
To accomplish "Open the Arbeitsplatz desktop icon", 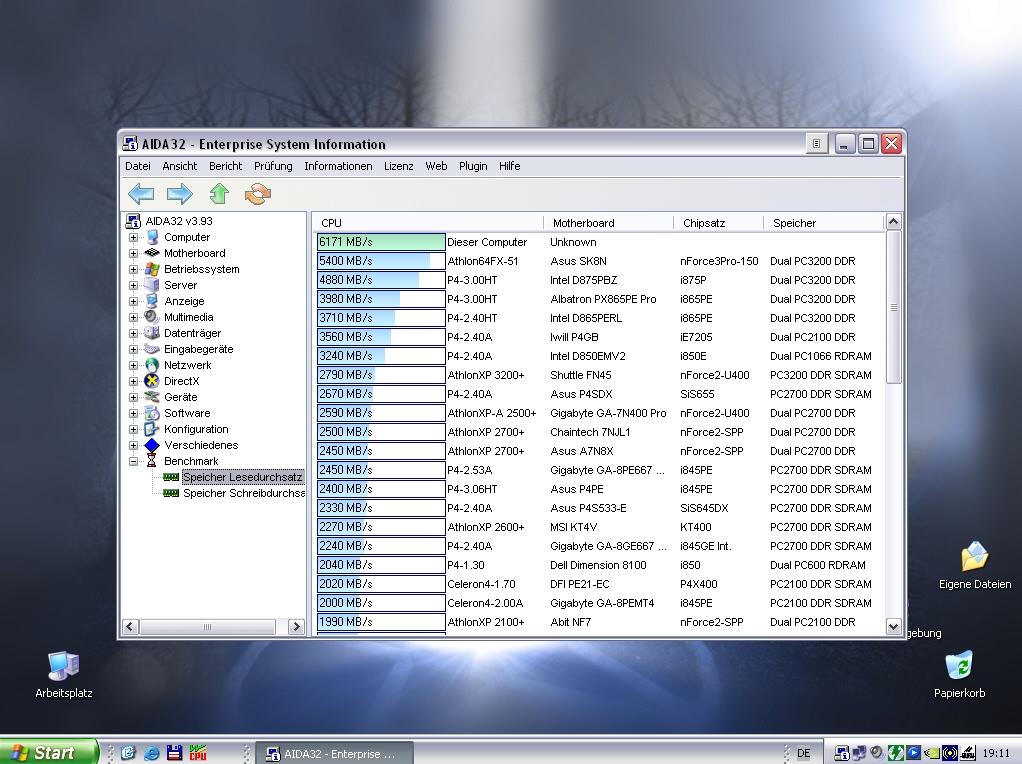I will (x=63, y=665).
